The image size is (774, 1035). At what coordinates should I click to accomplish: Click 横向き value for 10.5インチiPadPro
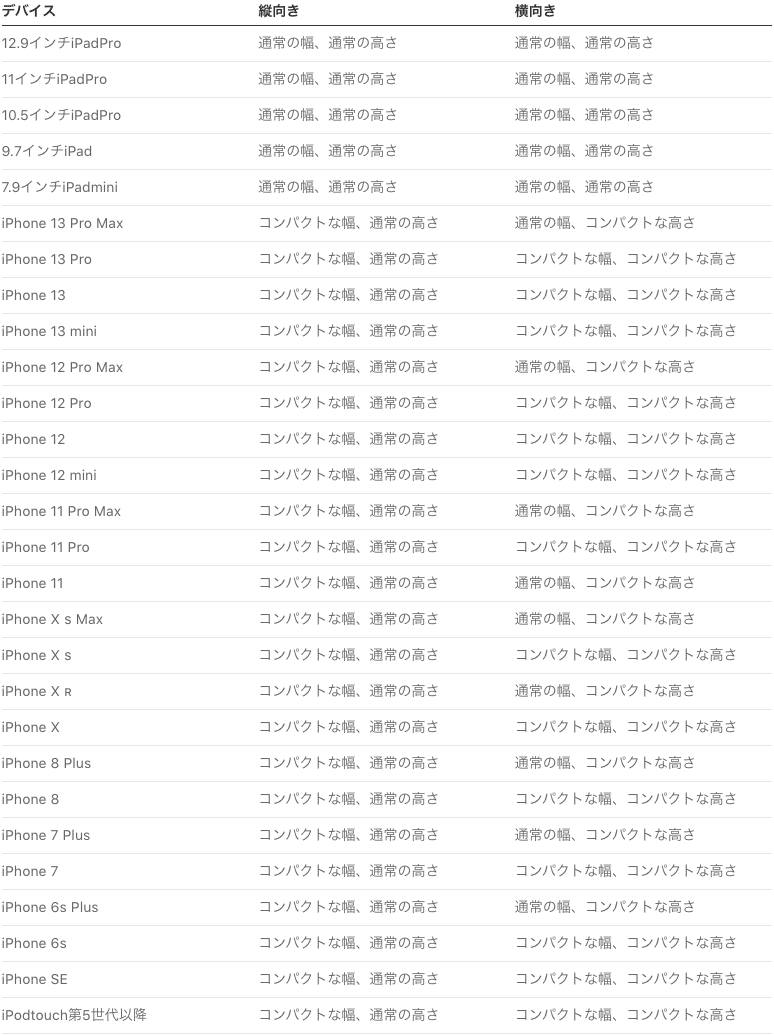click(585, 115)
